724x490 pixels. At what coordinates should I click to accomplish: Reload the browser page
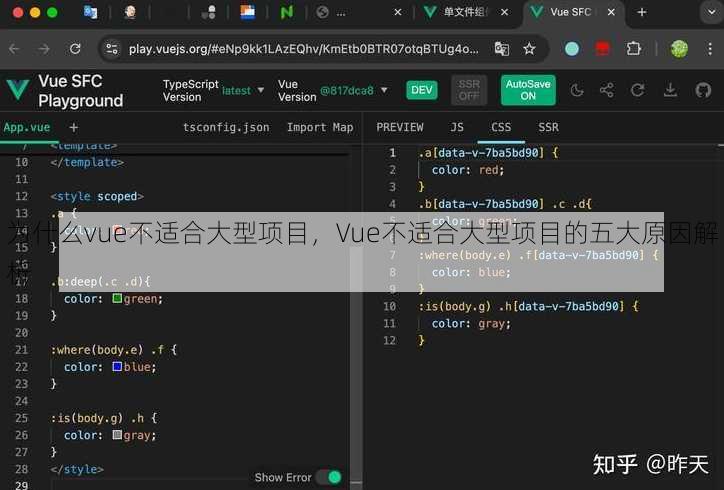click(x=75, y=48)
